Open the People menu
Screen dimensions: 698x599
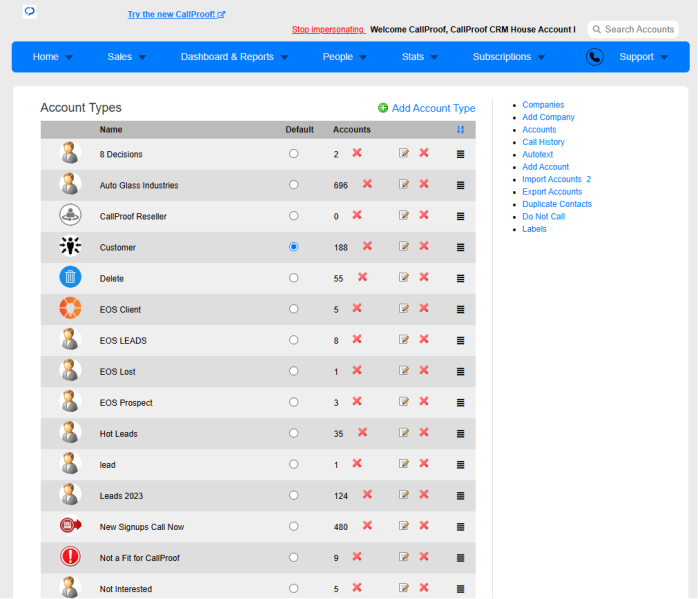338,57
